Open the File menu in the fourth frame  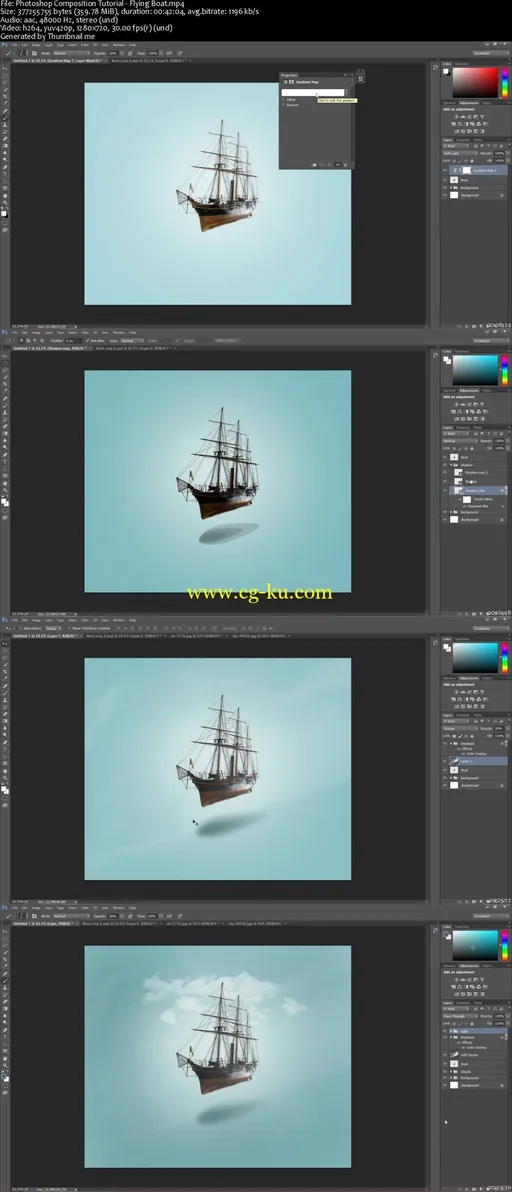coord(14,908)
